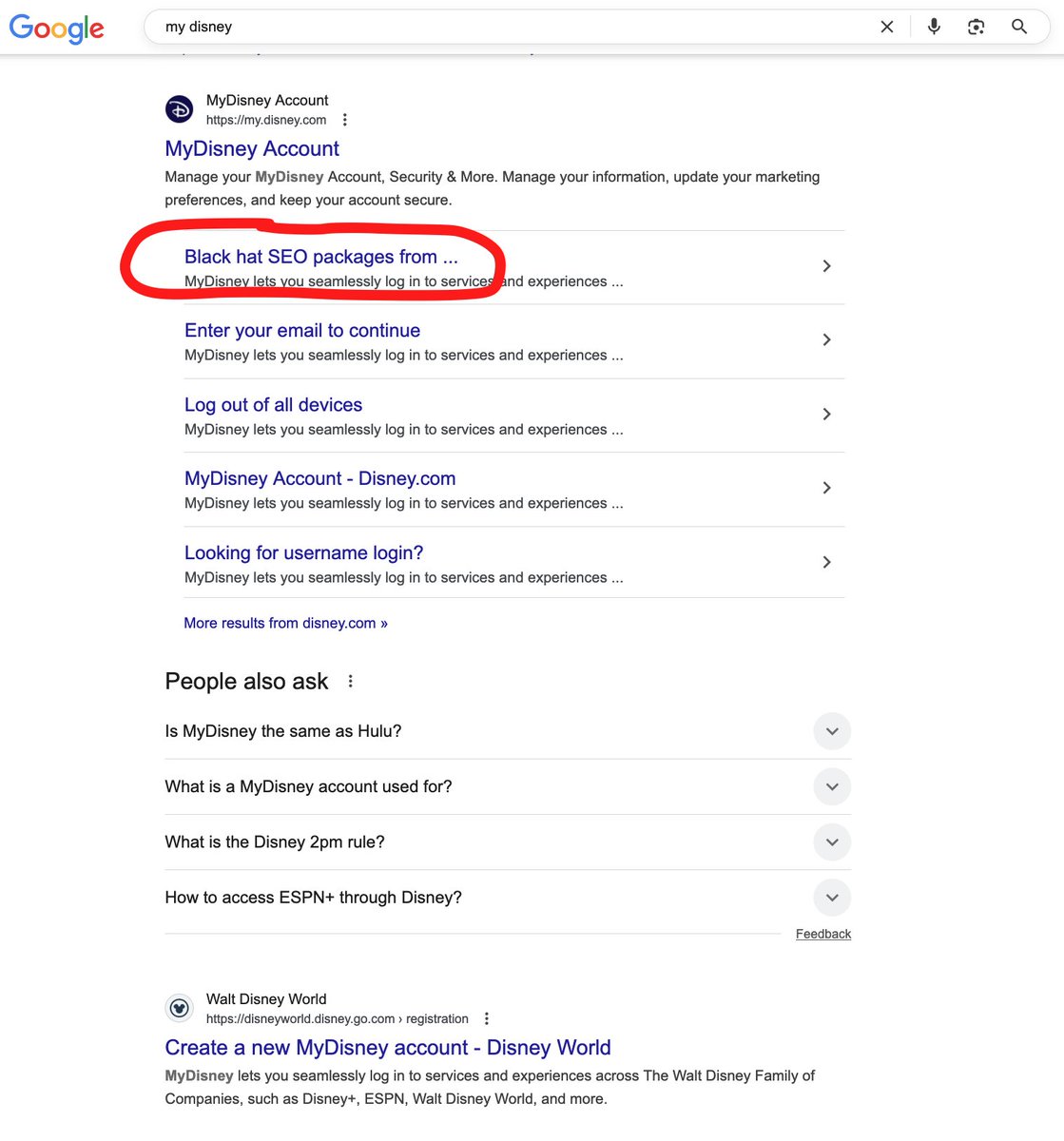The height and width of the screenshot is (1141, 1064).
Task: Click the search magnifier icon
Action: click(x=1019, y=27)
